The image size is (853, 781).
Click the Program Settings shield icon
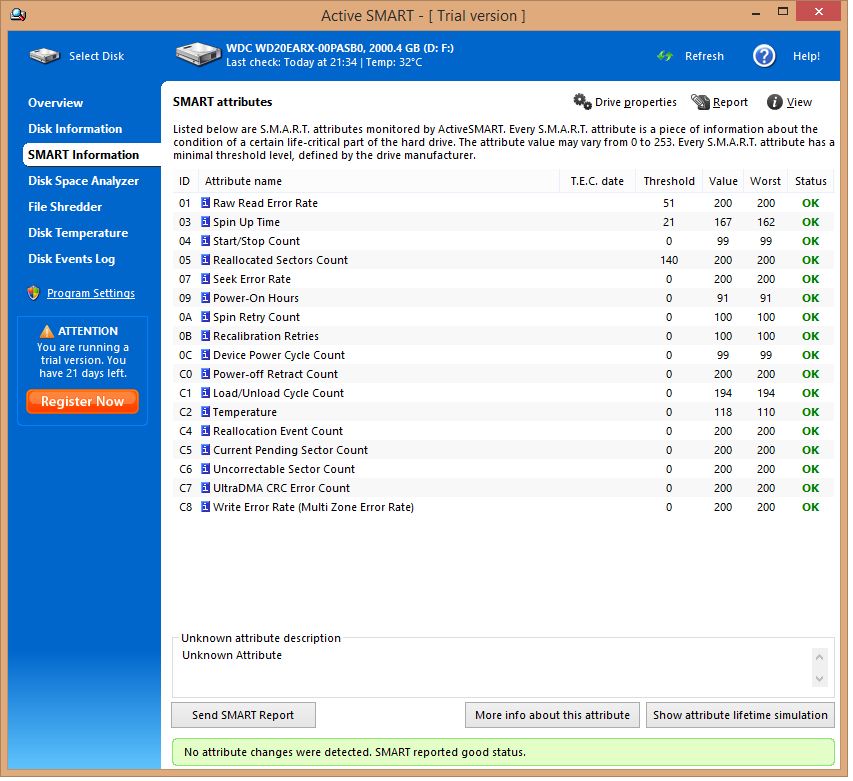point(34,294)
